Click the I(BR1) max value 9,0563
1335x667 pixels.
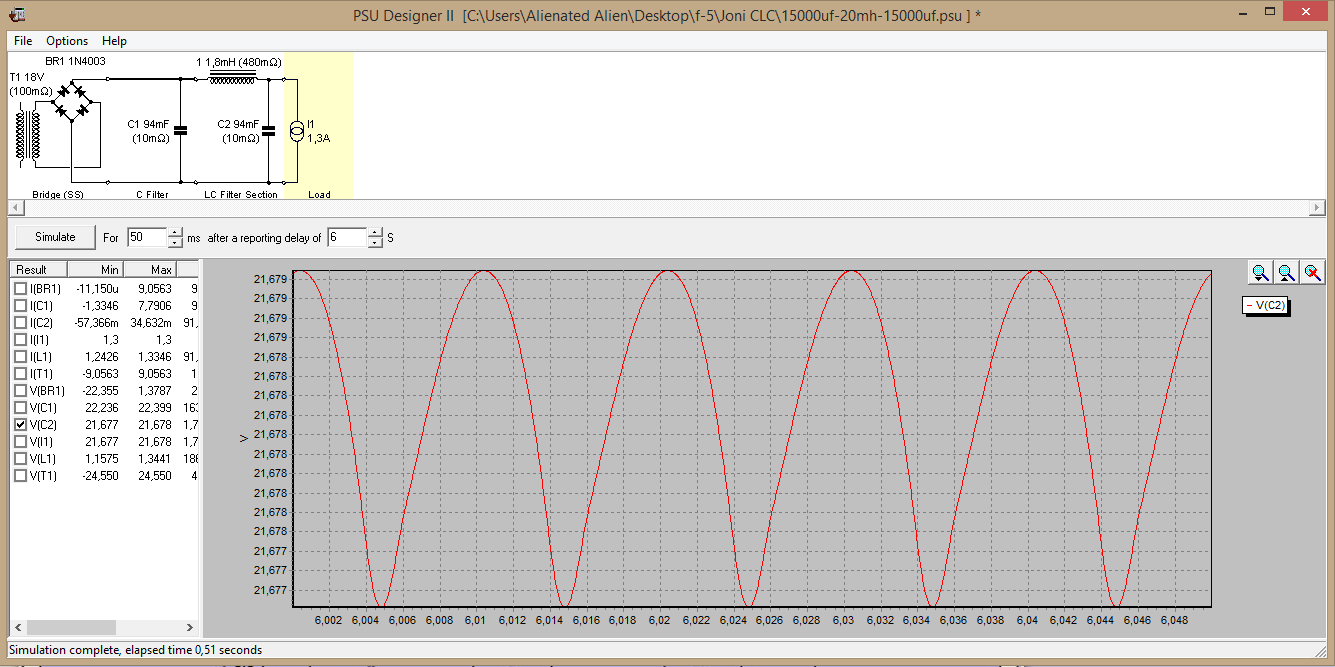click(x=154, y=288)
